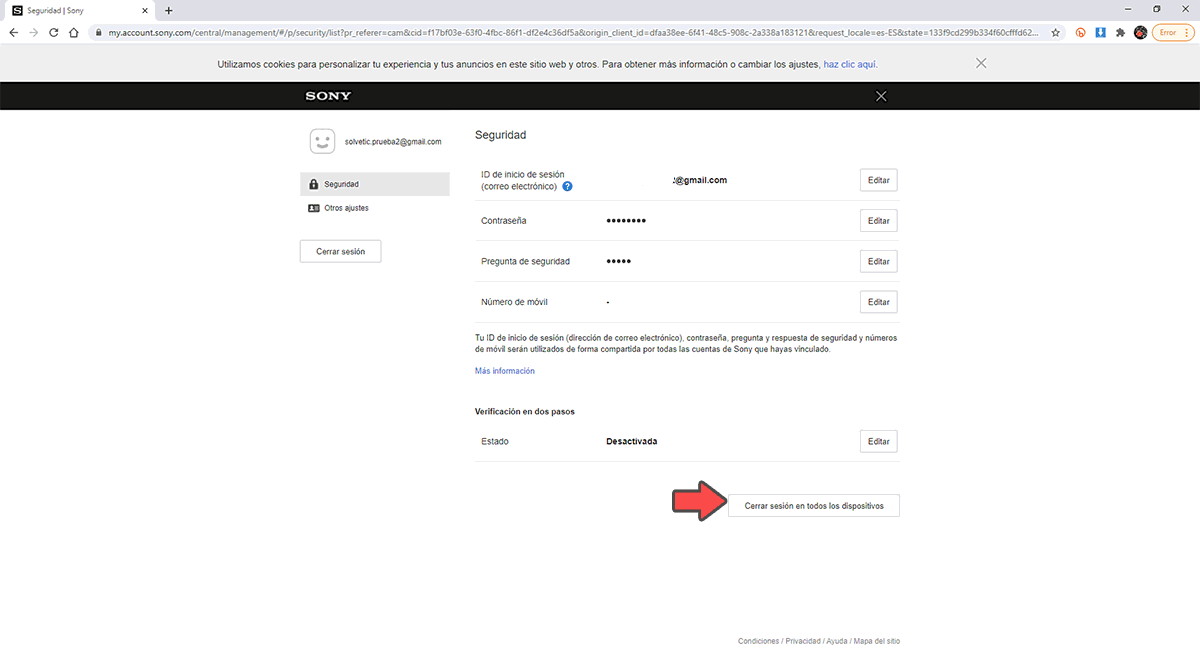Select Seguridad in the sidebar
The image size is (1200, 650).
pos(375,184)
